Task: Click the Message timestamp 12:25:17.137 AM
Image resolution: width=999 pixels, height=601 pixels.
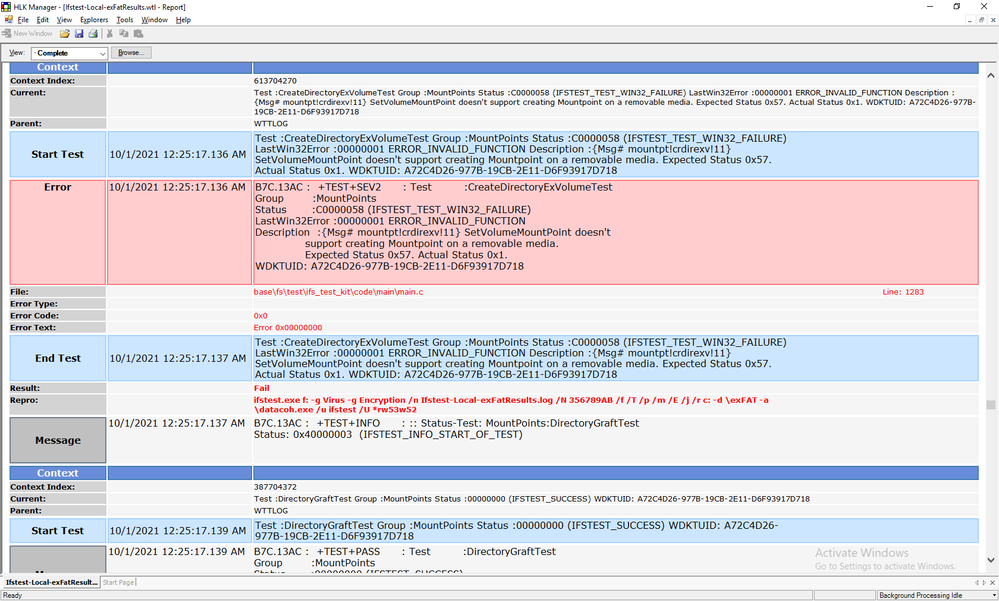Action: [176, 423]
